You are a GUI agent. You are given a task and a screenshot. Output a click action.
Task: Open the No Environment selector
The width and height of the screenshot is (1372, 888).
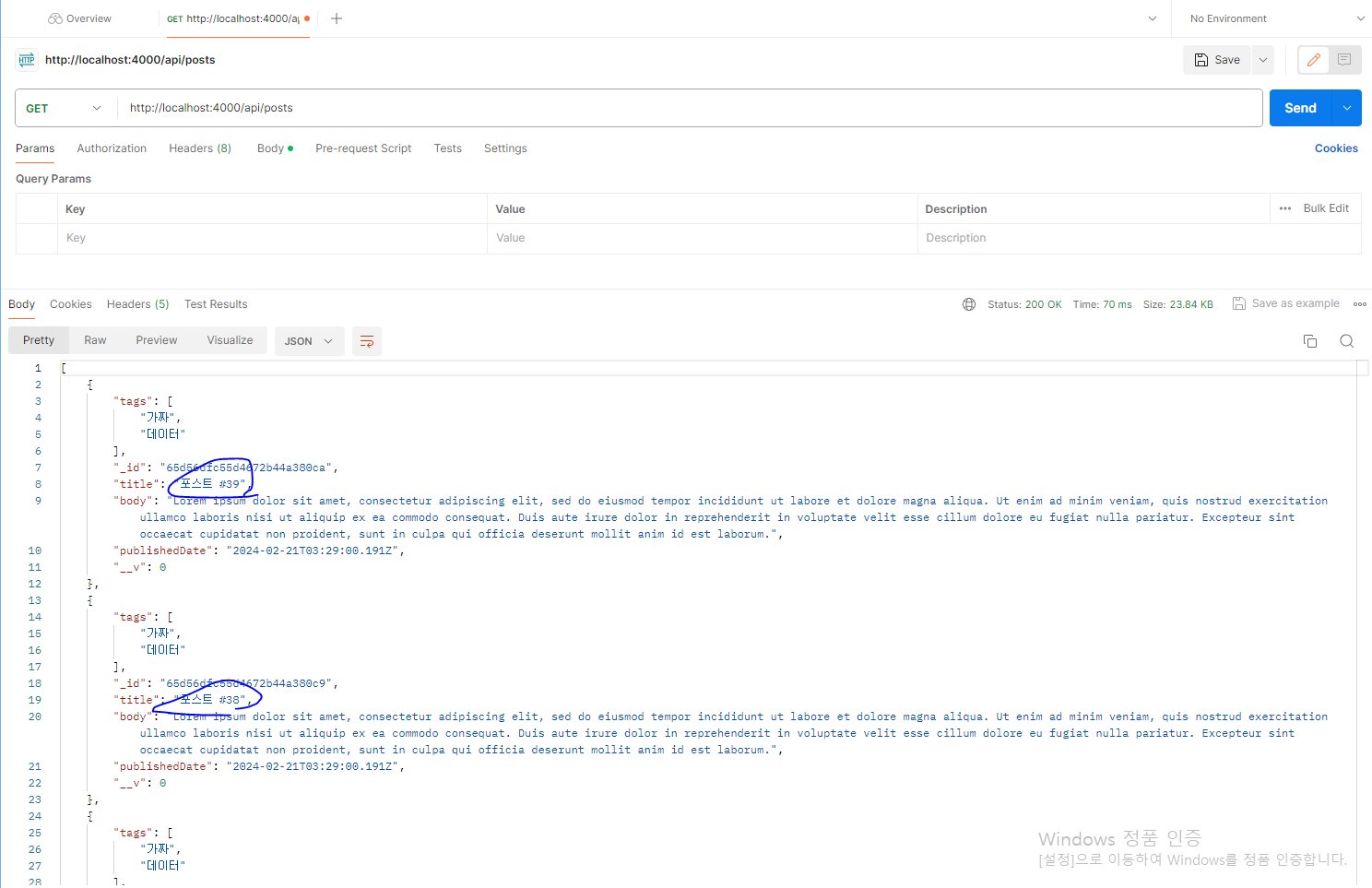(x=1277, y=18)
